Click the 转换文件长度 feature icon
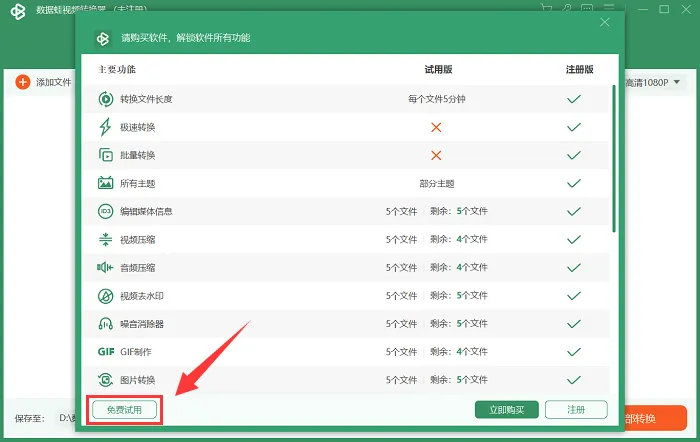This screenshot has height=442, width=700. tap(105, 99)
